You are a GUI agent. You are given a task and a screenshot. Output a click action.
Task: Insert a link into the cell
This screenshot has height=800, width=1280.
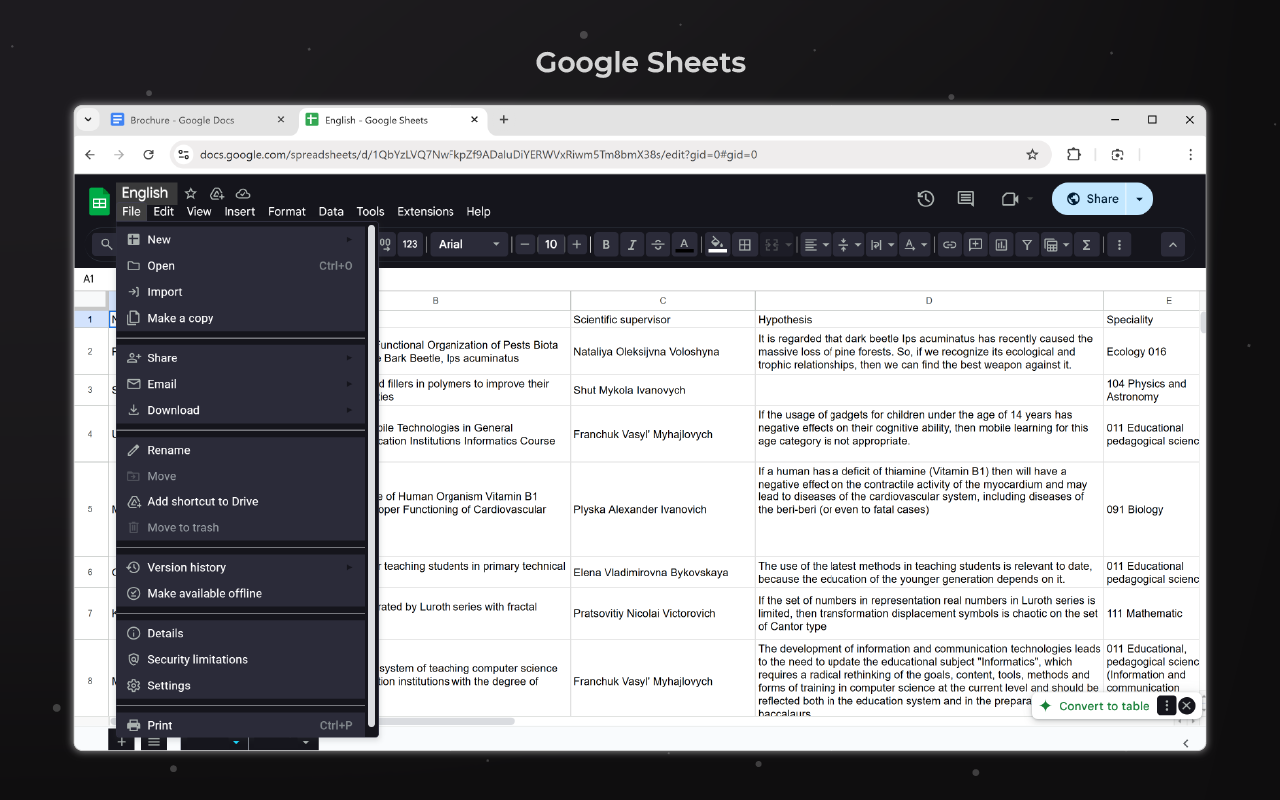(948, 244)
